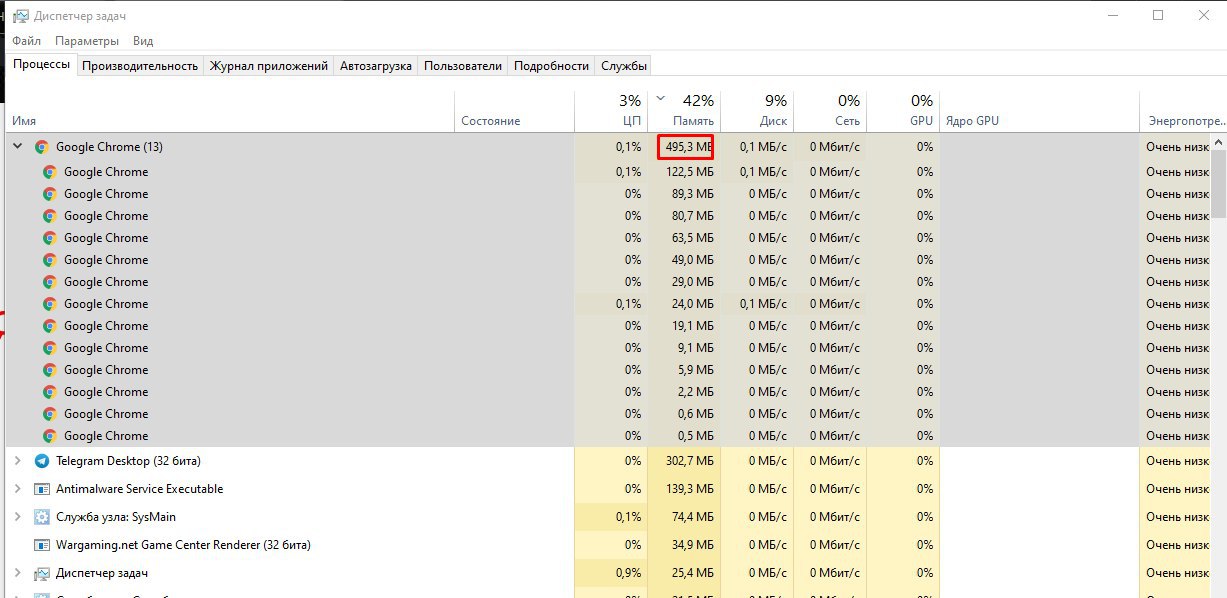Viewport: 1227px width, 598px height.
Task: Click Chrome icon in the 29,0 МБ row
Action: pyautogui.click(x=50, y=282)
